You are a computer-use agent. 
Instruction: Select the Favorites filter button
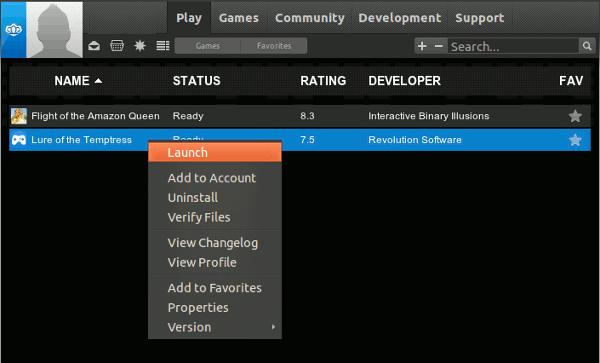[x=274, y=46]
